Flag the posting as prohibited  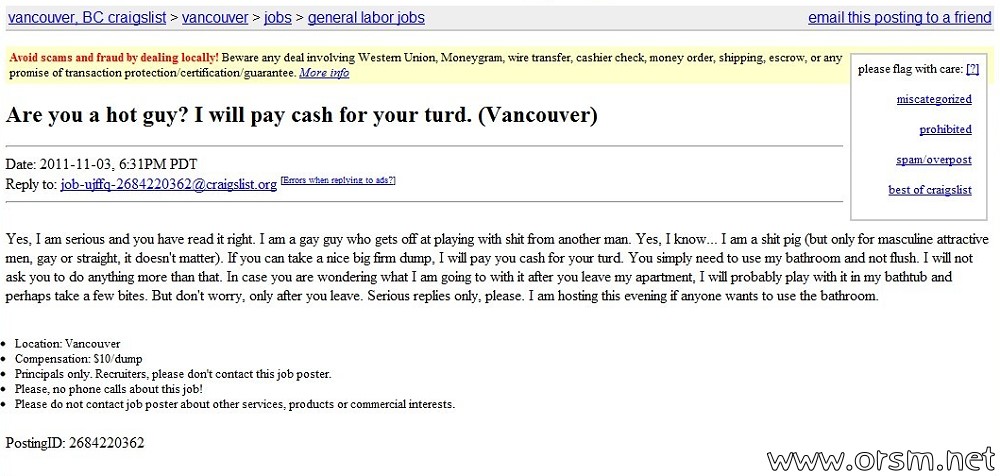(x=945, y=130)
